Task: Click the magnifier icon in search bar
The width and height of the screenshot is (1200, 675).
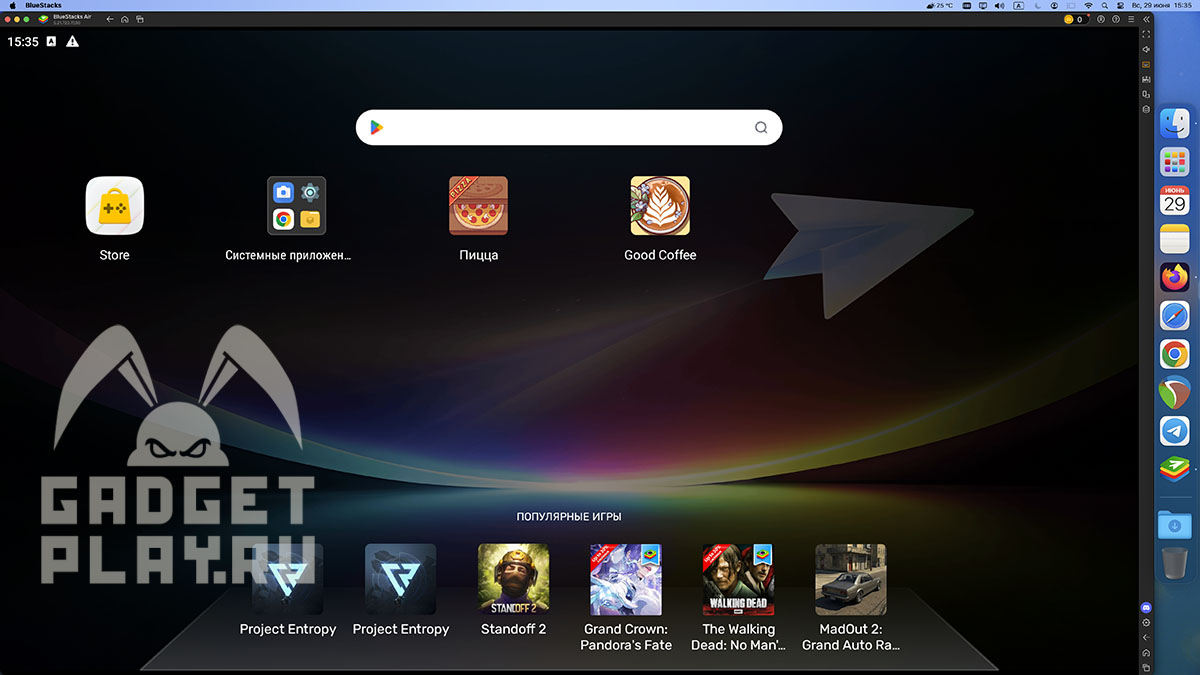Action: (761, 127)
